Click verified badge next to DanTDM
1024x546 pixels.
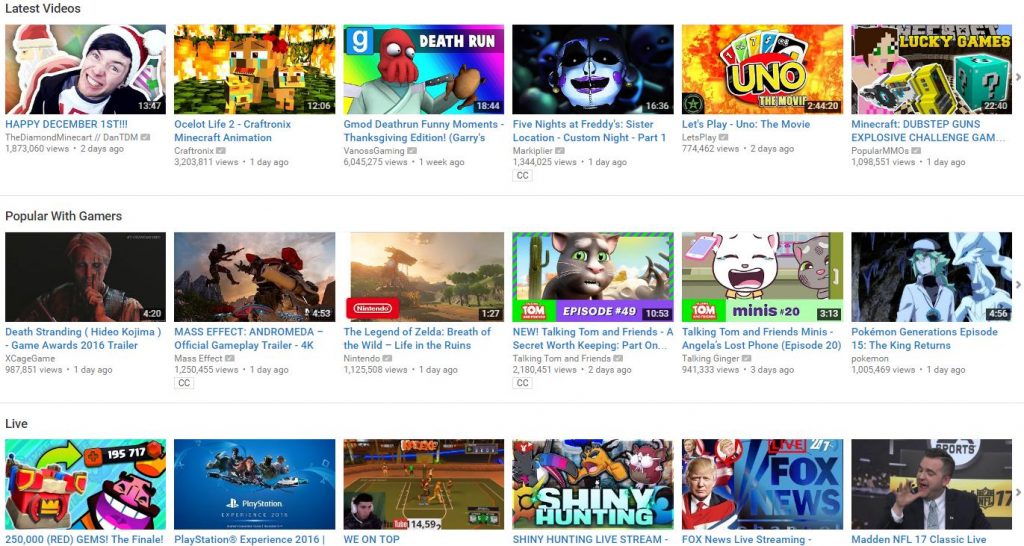145,137
